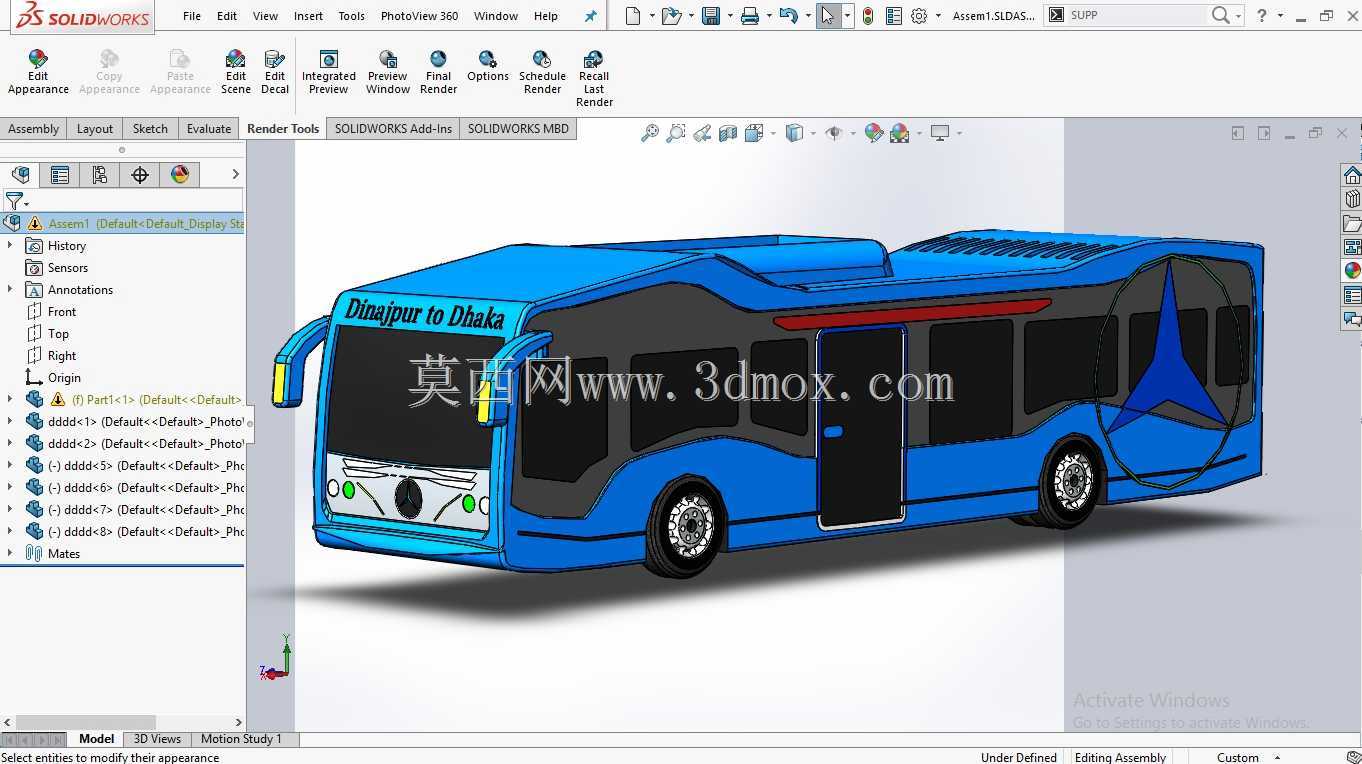Open Schedule Render dialog
The height and width of the screenshot is (764, 1362).
pyautogui.click(x=542, y=73)
